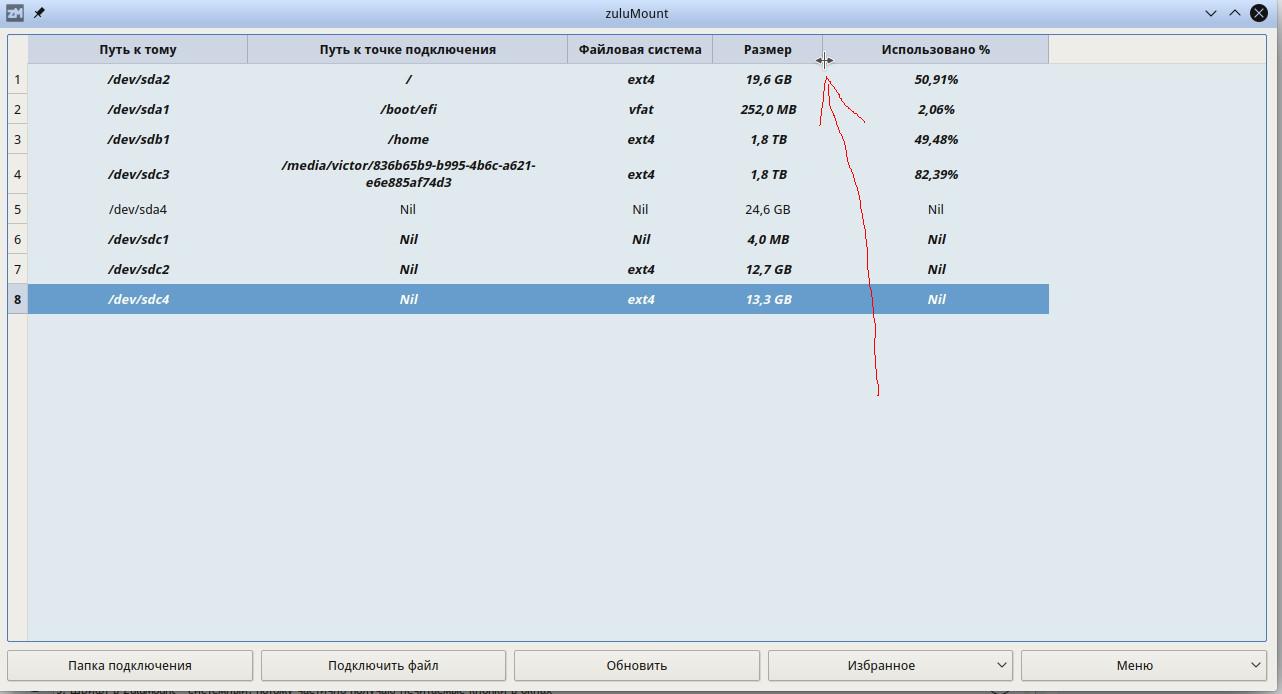Toggle the pin window icon

[39, 13]
